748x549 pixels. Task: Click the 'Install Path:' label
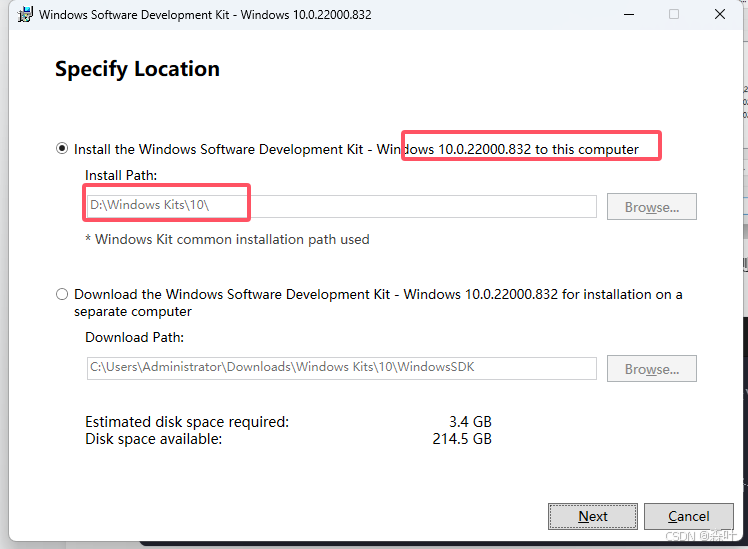[121, 175]
